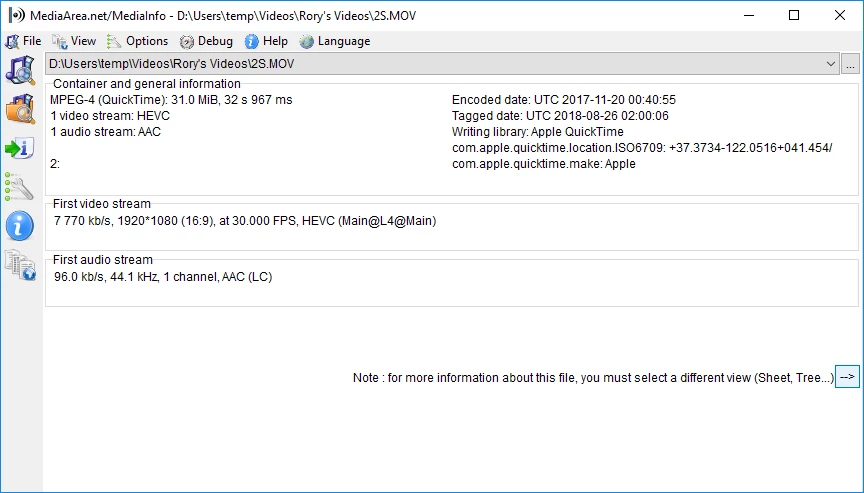Click the '96.0 kb/s, 44.1 kHz' audio line

[x=163, y=277]
